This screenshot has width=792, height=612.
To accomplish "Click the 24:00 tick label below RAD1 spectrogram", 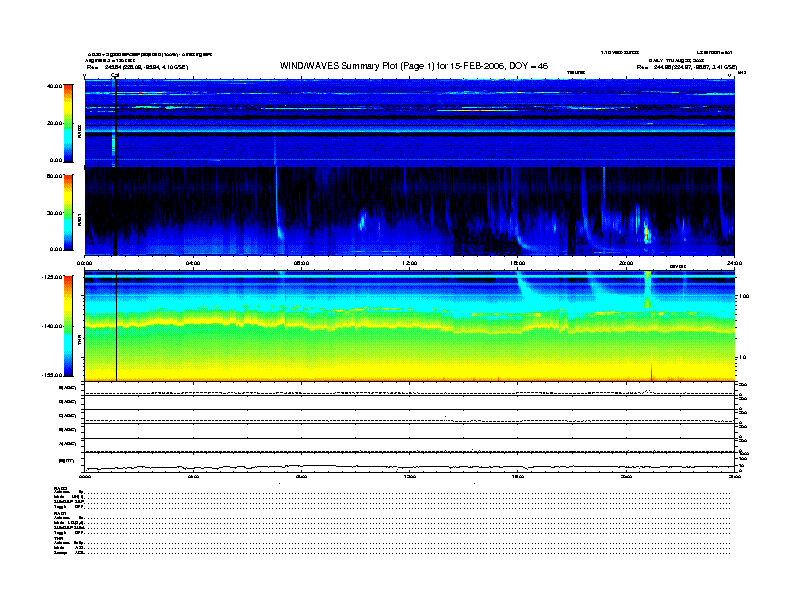I will coord(734,263).
